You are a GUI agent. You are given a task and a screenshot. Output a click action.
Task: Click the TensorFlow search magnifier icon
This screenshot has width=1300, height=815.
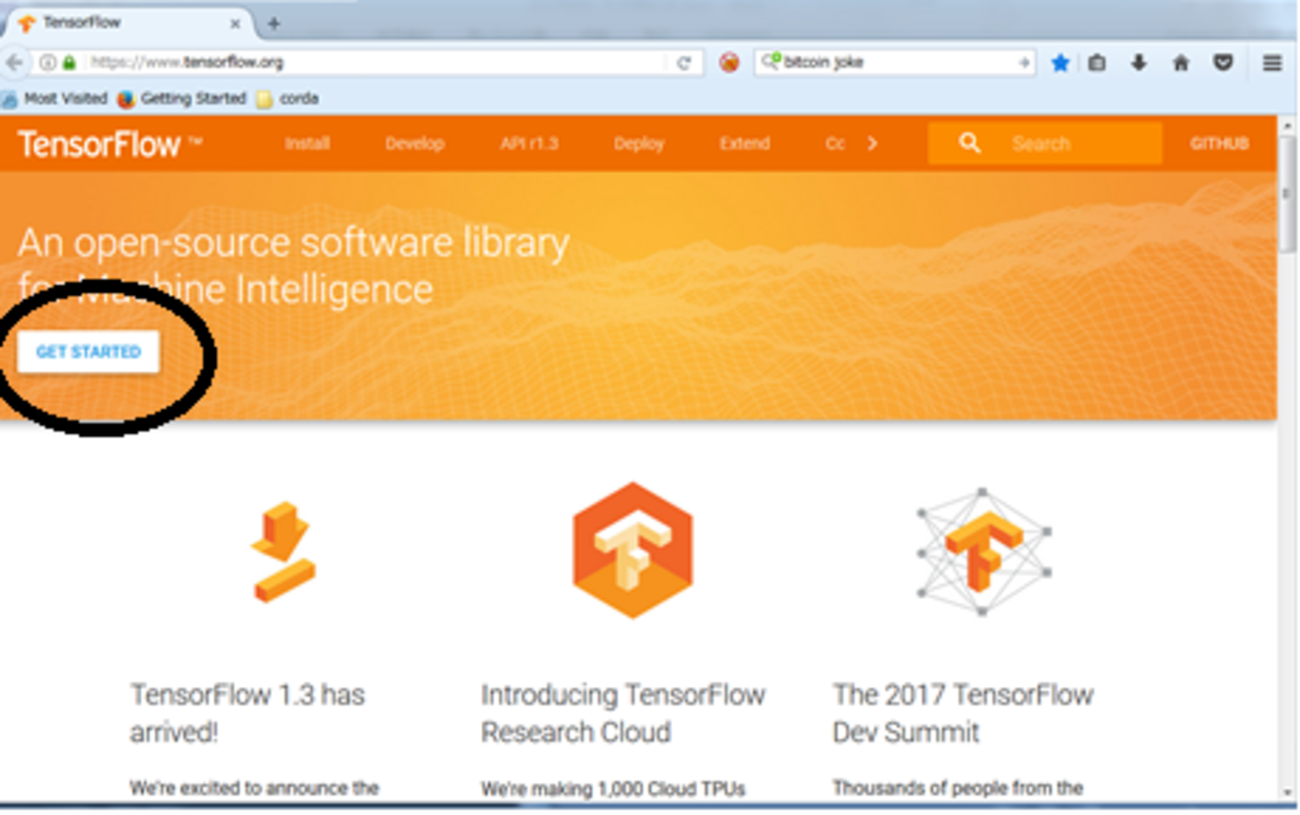pyautogui.click(x=969, y=143)
